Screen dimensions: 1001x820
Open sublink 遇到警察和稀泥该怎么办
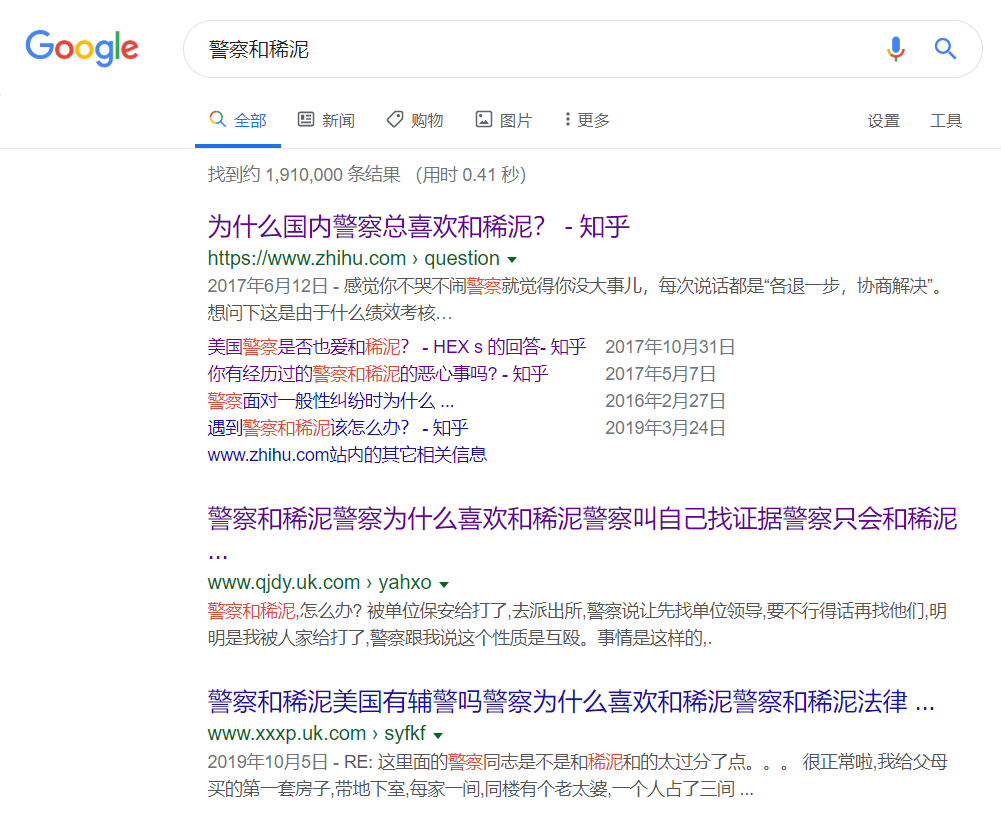pos(337,428)
